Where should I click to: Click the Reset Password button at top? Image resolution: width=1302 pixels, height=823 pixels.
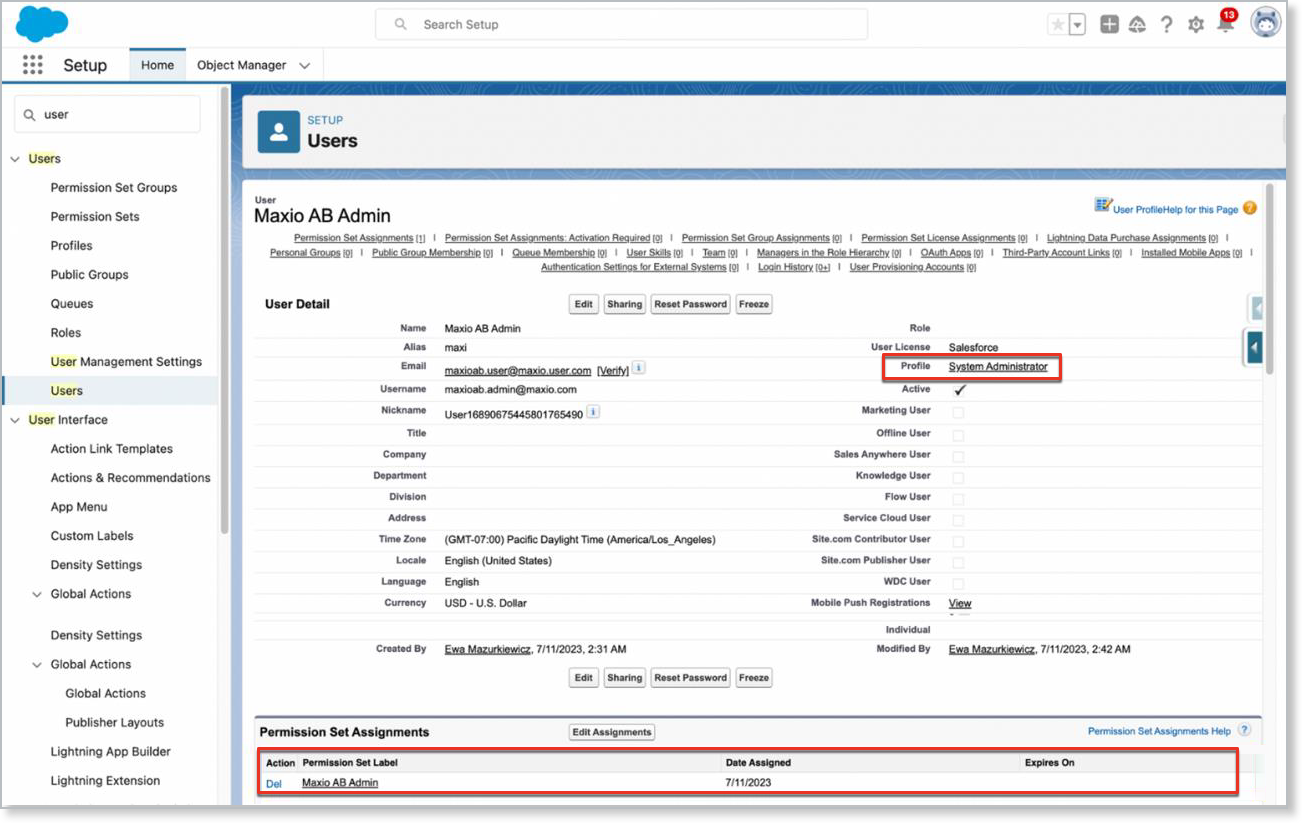point(690,304)
